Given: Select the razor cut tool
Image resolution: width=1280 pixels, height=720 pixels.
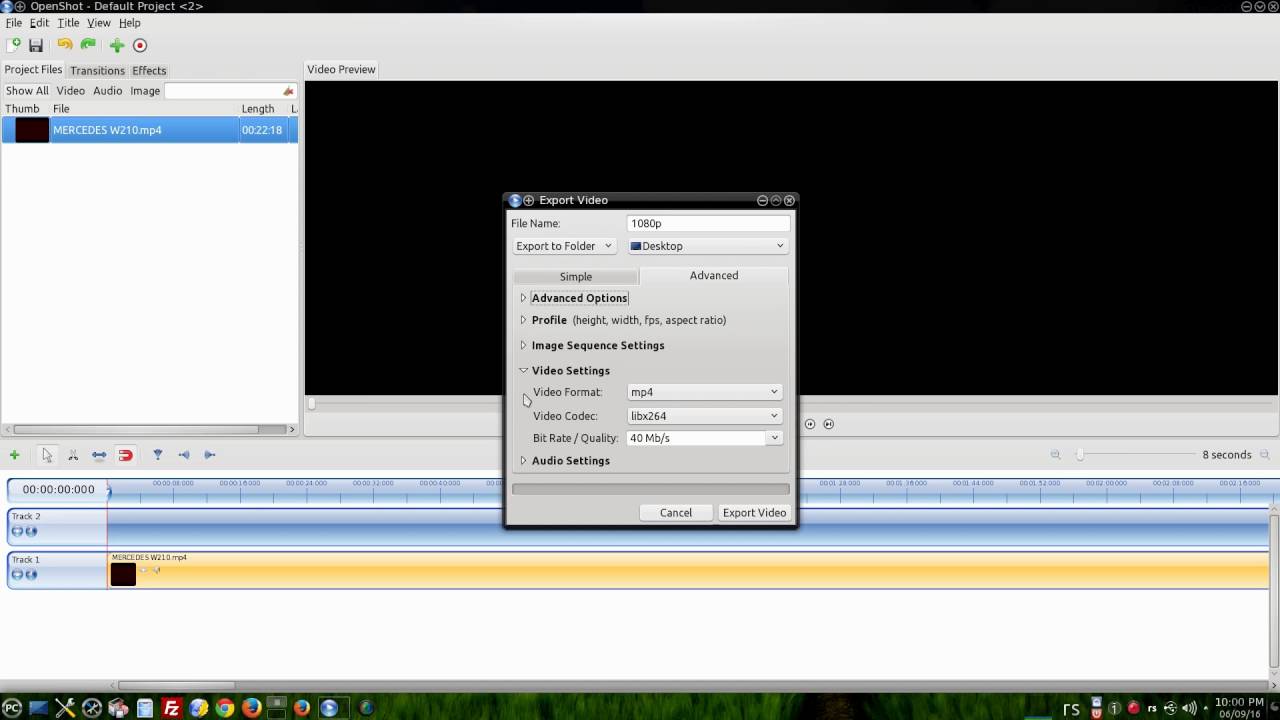Looking at the screenshot, I should pos(73,455).
